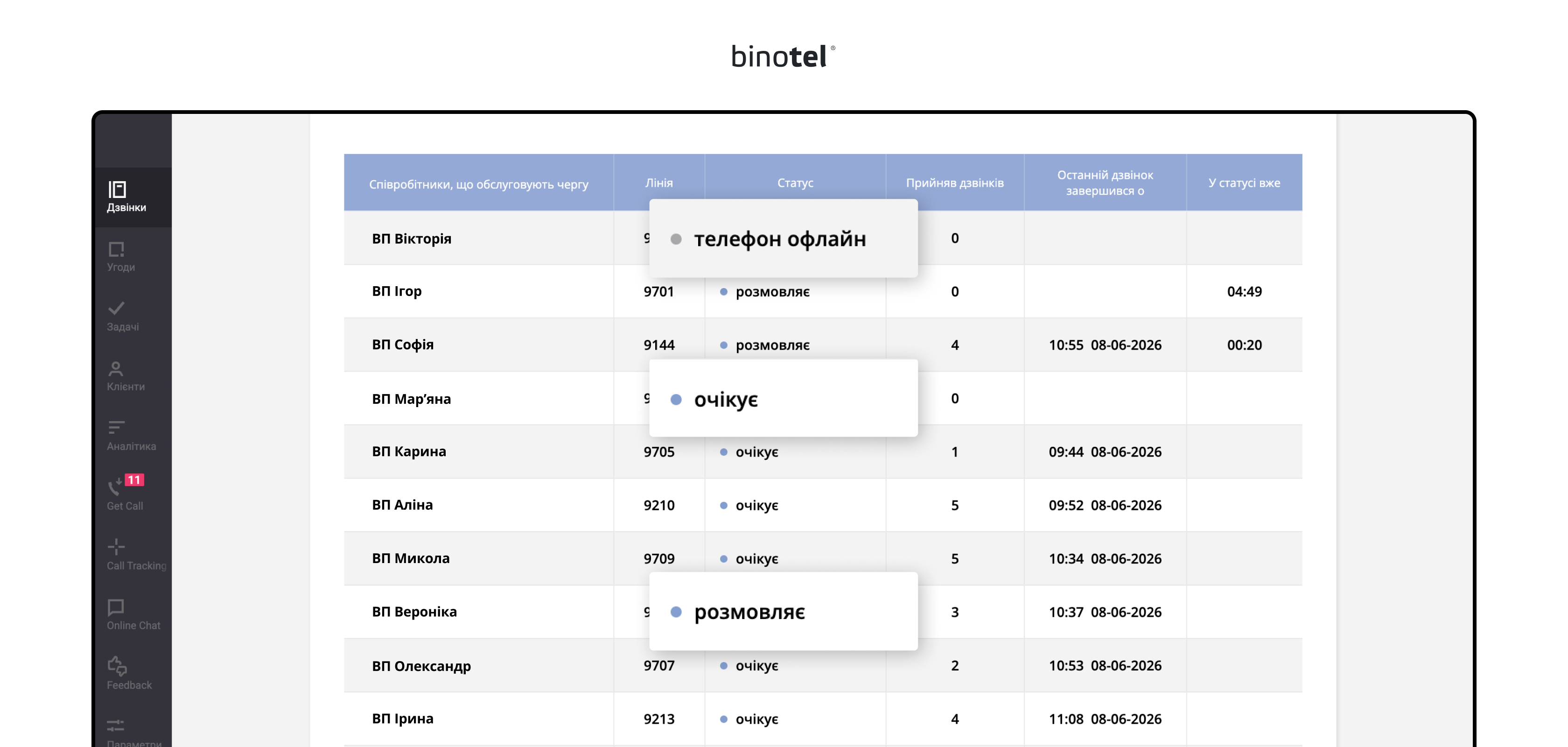Open the Угоди sidebar icon
This screenshot has width=1568, height=747.
116,250
